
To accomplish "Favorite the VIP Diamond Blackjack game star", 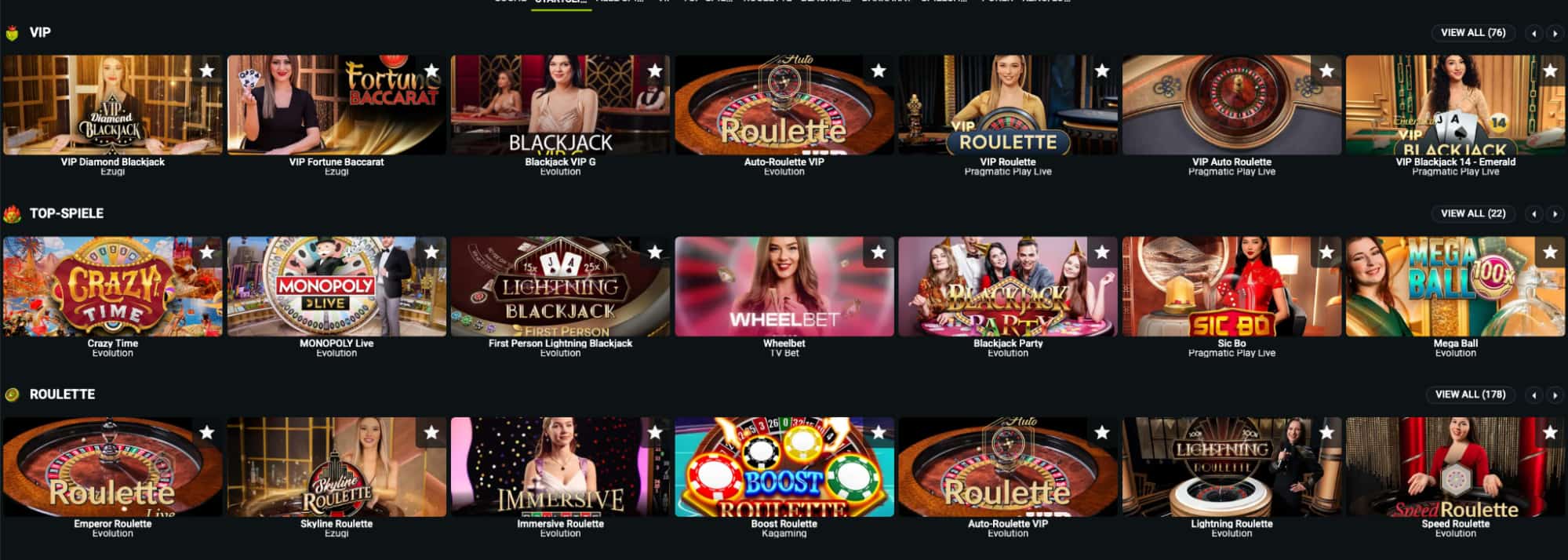I will tap(206, 71).
